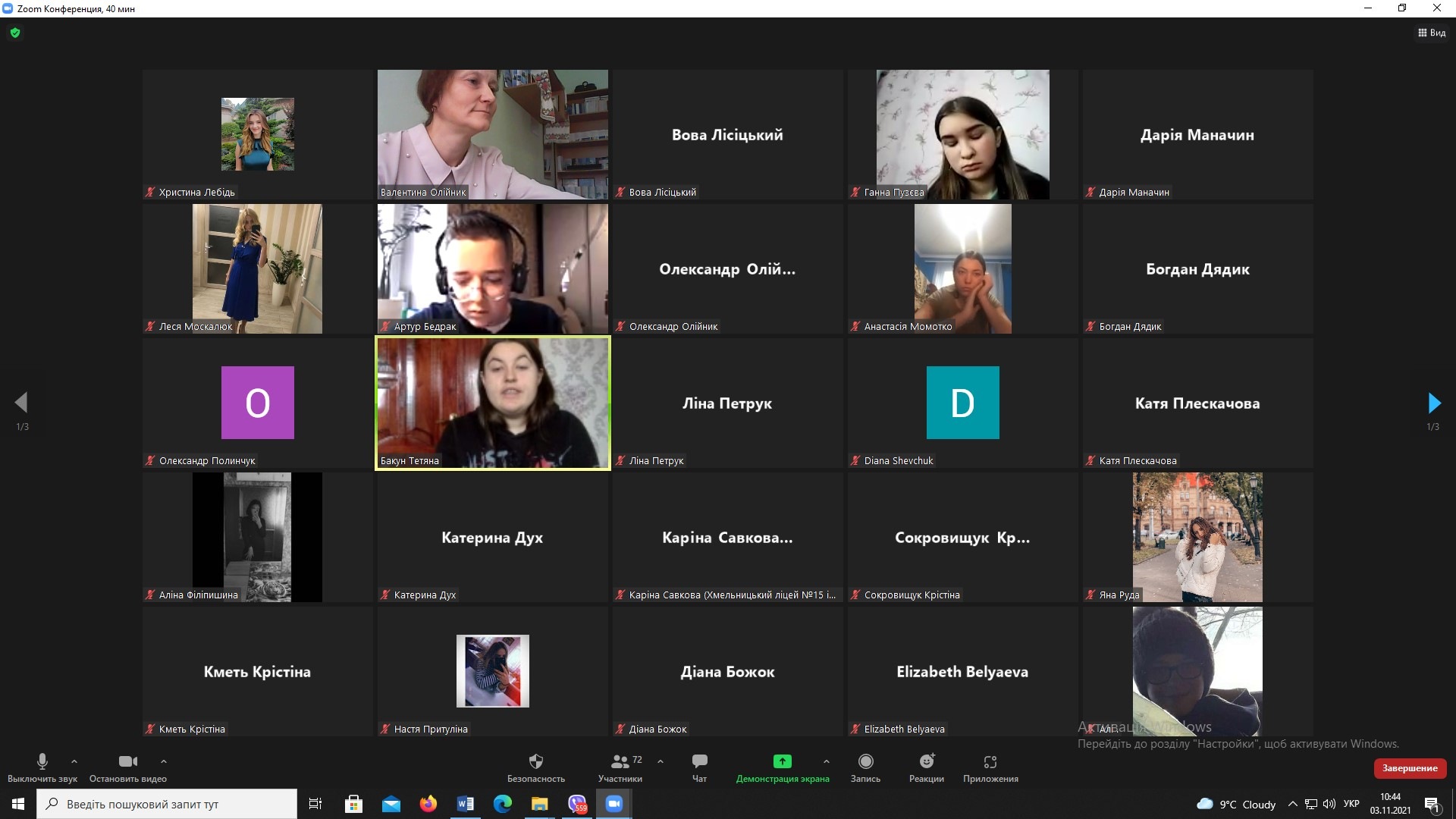Image resolution: width=1456 pixels, height=819 pixels.
Task: Go to the previous page of participants
Action: tap(21, 403)
